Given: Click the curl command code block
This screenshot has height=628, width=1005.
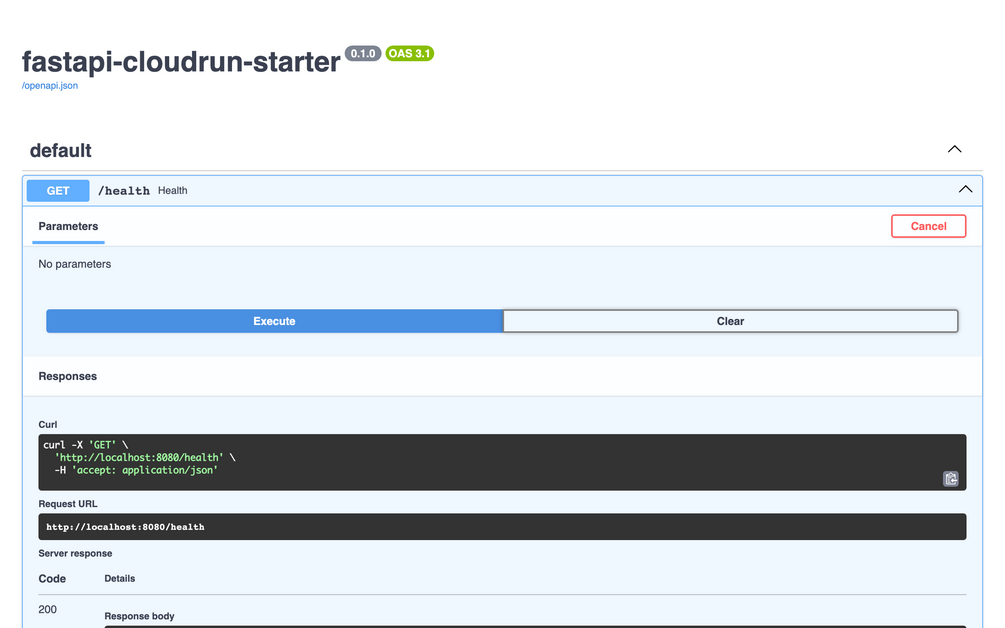Looking at the screenshot, I should (x=502, y=462).
